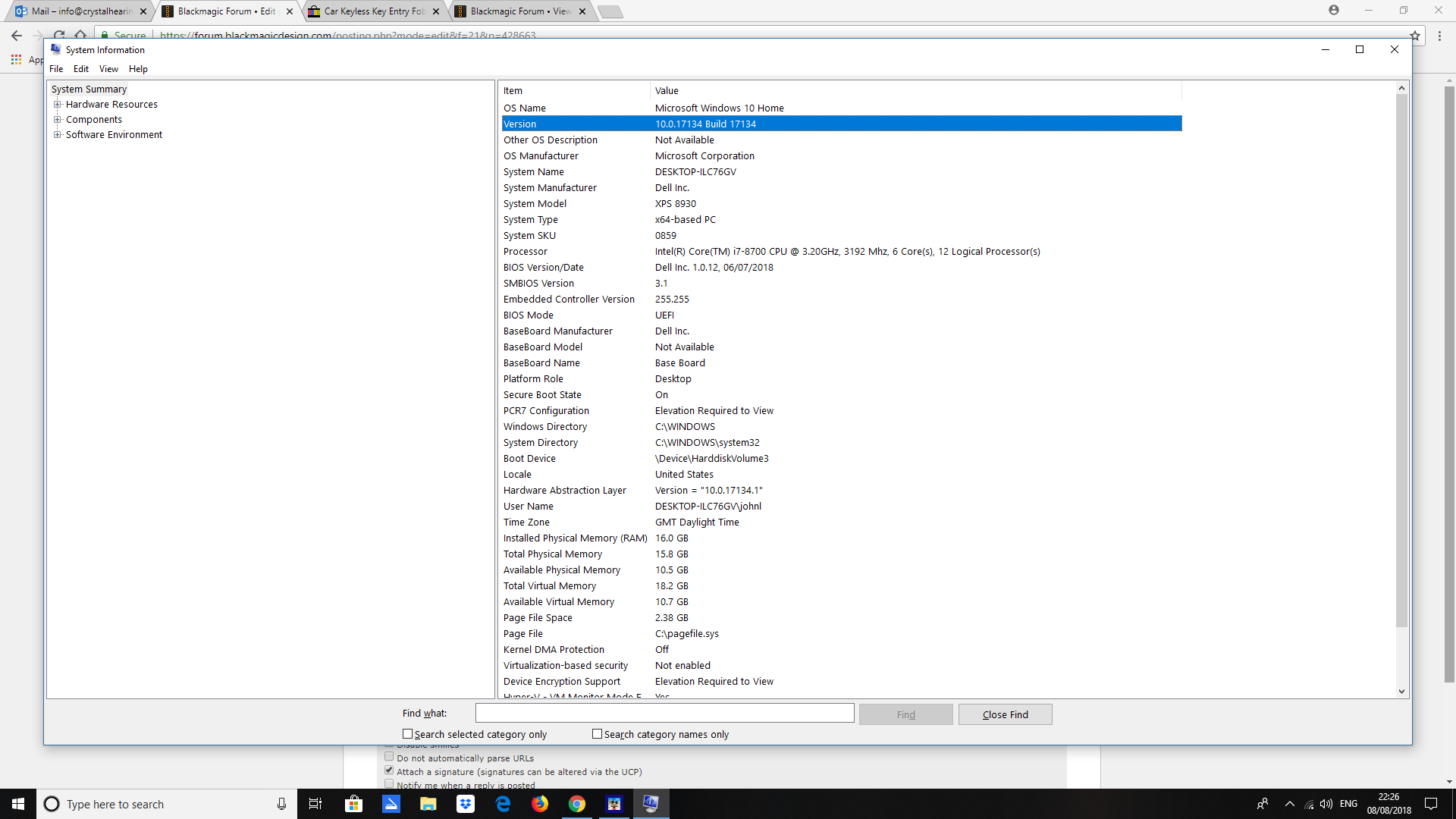This screenshot has height=819, width=1456.
Task: Open the action center notifications icon
Action: 1431,804
